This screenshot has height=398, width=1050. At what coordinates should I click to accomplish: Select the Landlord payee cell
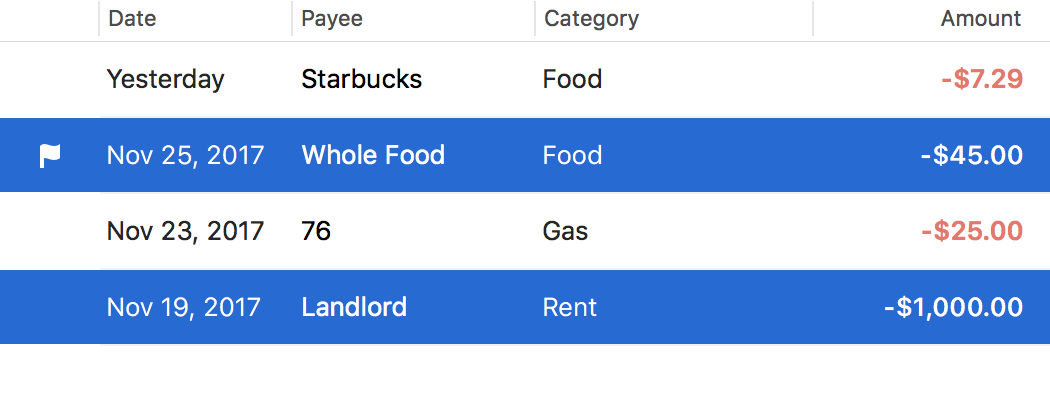(354, 307)
